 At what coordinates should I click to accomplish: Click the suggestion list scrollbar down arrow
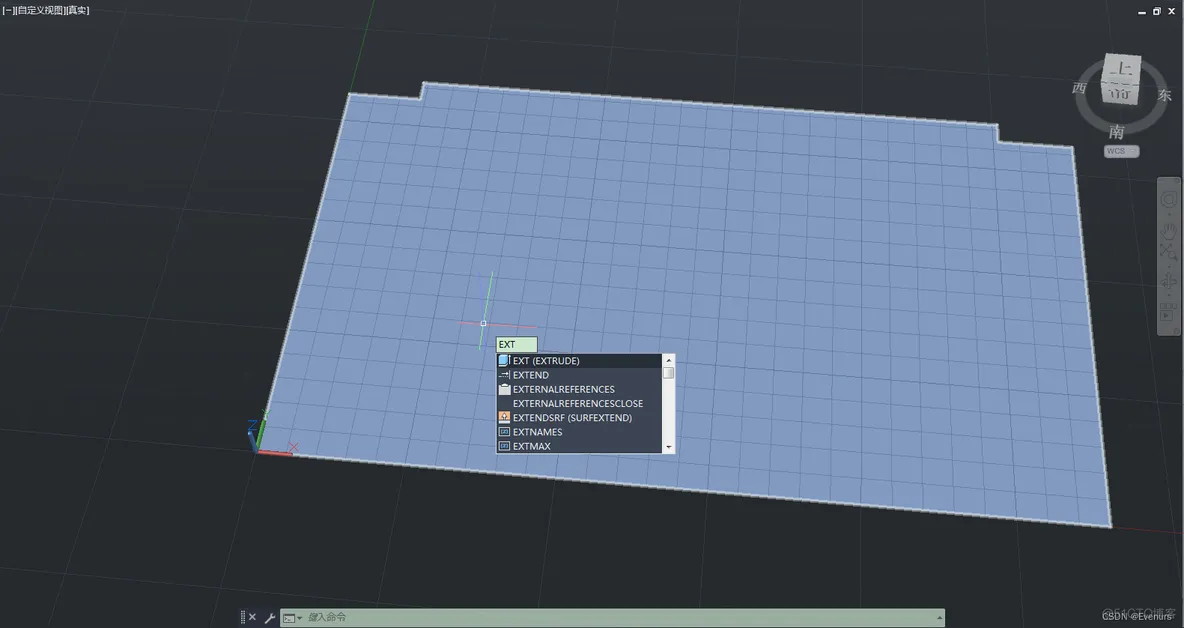[x=668, y=448]
